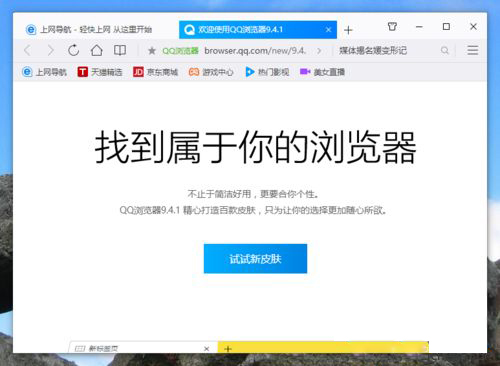Open the reading mode book icon
The width and height of the screenshot is (500, 366).
[120, 50]
